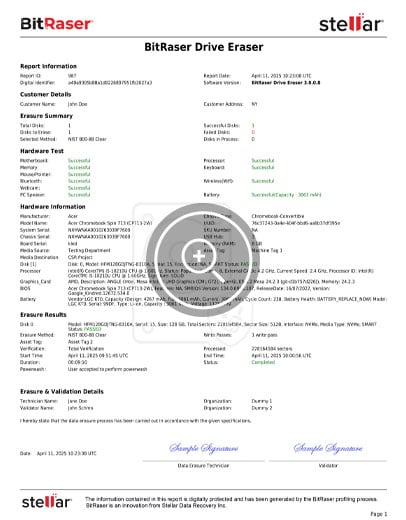
Task: Click the 'Page 1' footer text
Action: [379, 514]
